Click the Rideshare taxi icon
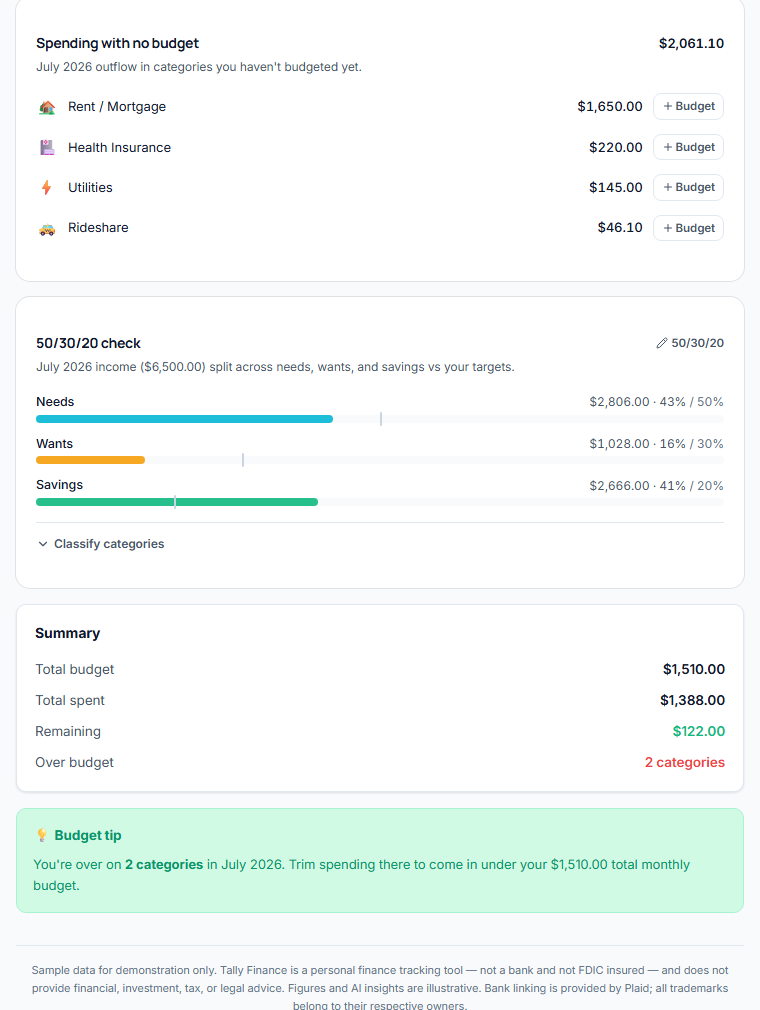This screenshot has height=1010, width=760. (x=47, y=229)
